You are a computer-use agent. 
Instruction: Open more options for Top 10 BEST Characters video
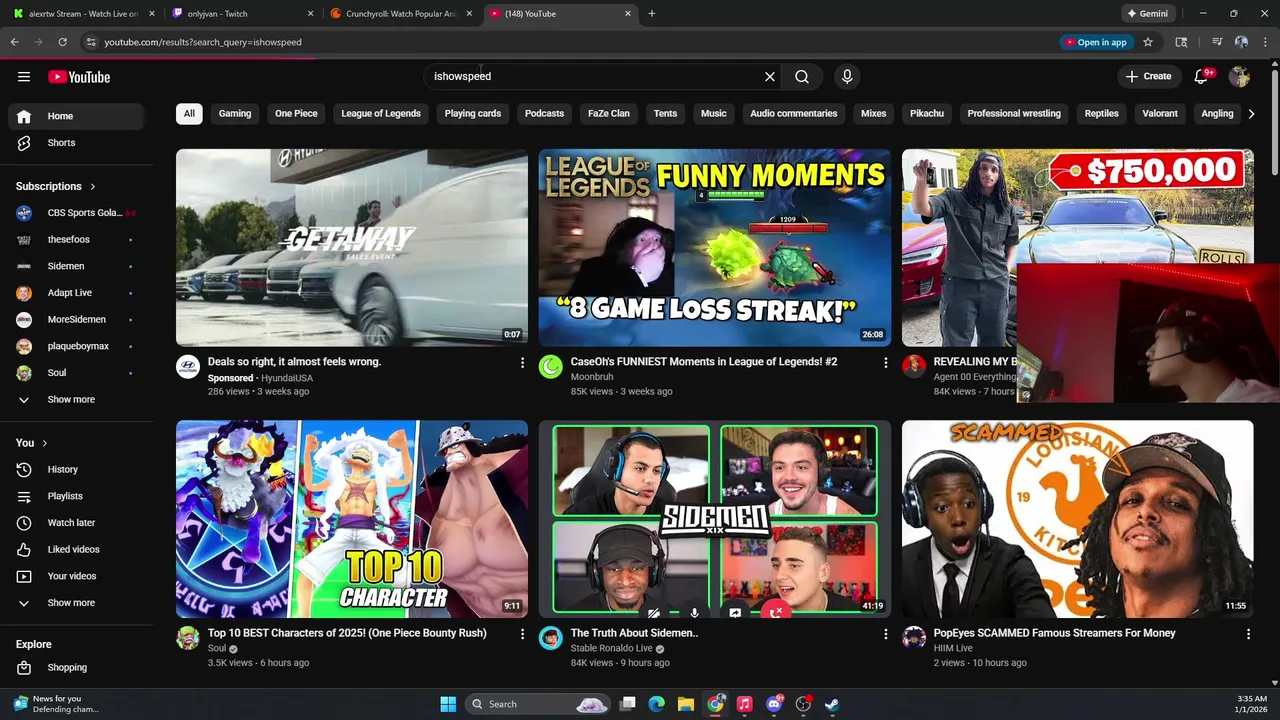522,634
